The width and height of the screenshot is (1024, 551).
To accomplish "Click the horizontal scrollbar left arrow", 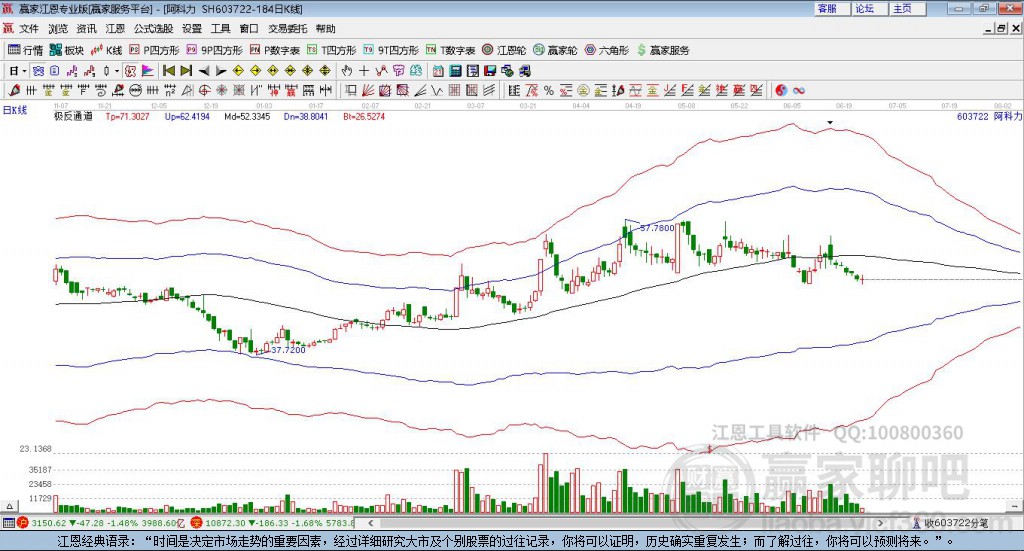I will point(370,523).
